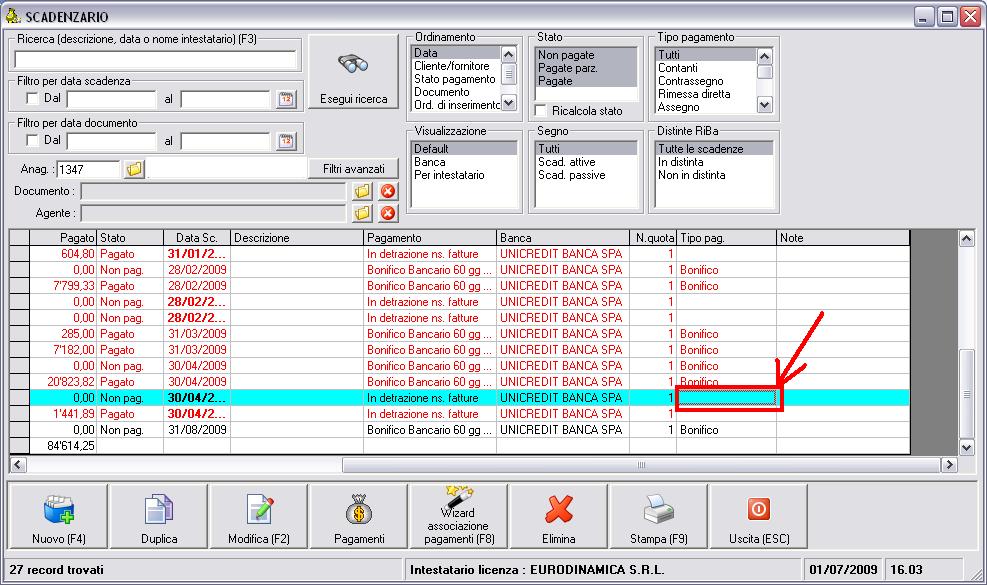Toggle the Ricalcola stato checkbox

(540, 111)
